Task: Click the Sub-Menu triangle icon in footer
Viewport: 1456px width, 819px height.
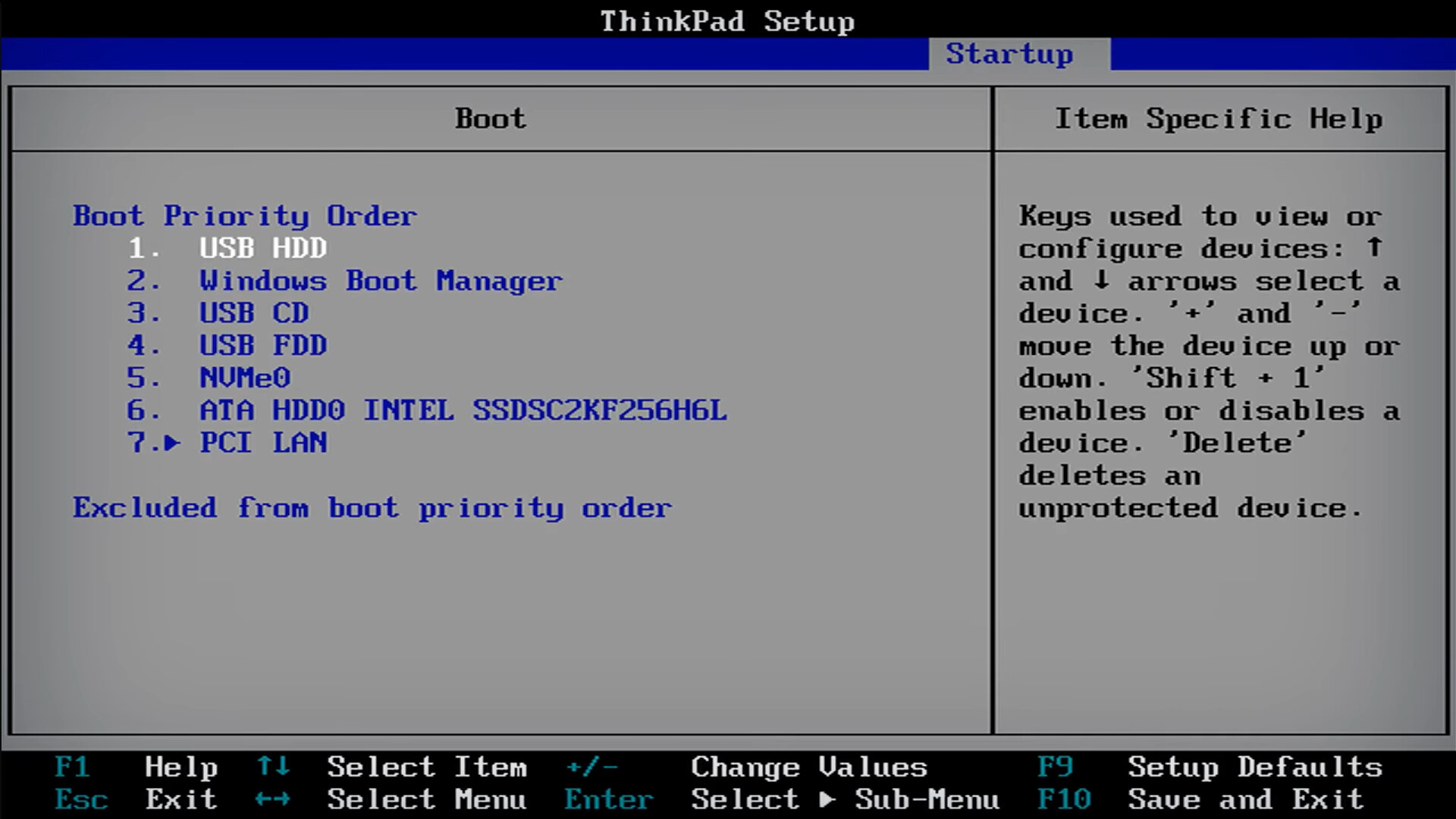Action: tap(827, 799)
